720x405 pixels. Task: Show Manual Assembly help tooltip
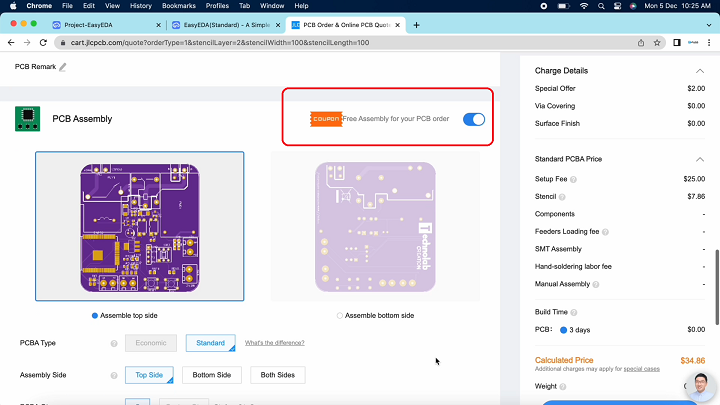click(x=596, y=285)
